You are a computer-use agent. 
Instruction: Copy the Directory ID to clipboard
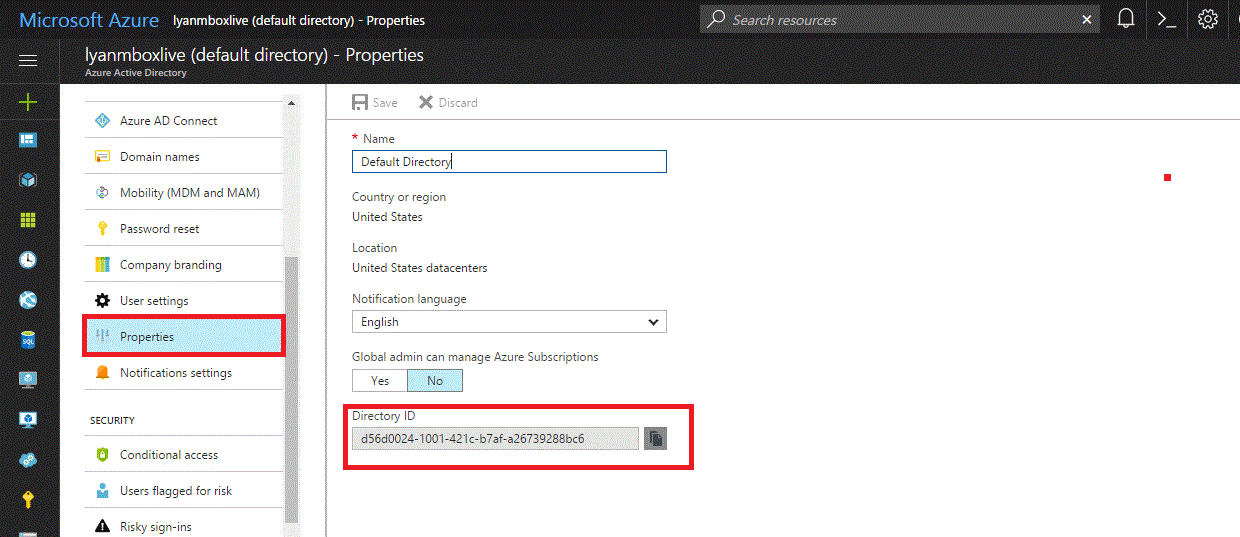(655, 438)
